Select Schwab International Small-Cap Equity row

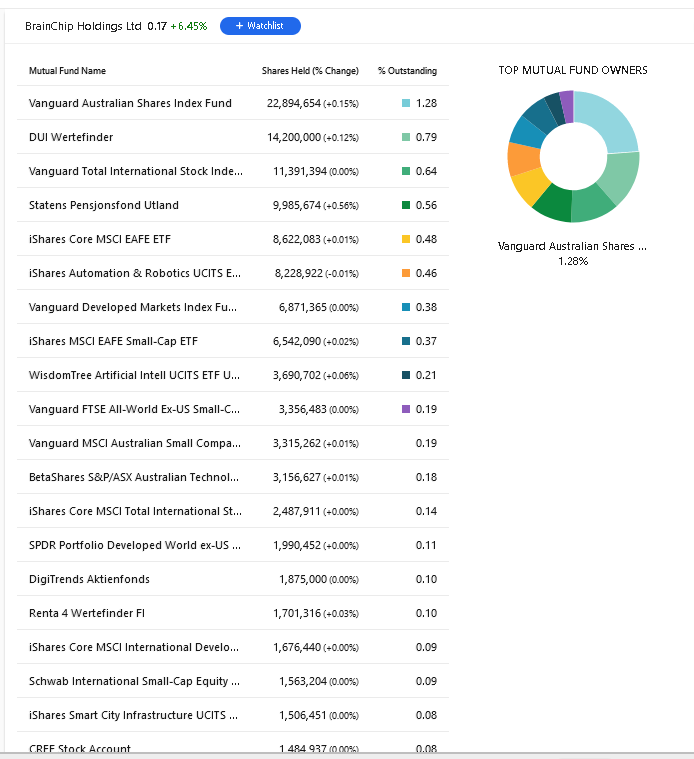click(233, 681)
